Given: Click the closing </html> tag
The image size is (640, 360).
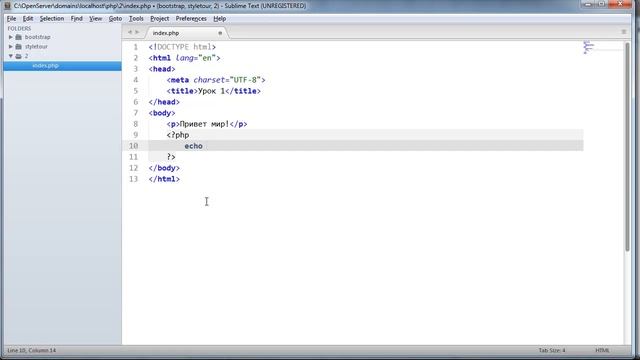Looking at the screenshot, I should tap(164, 179).
